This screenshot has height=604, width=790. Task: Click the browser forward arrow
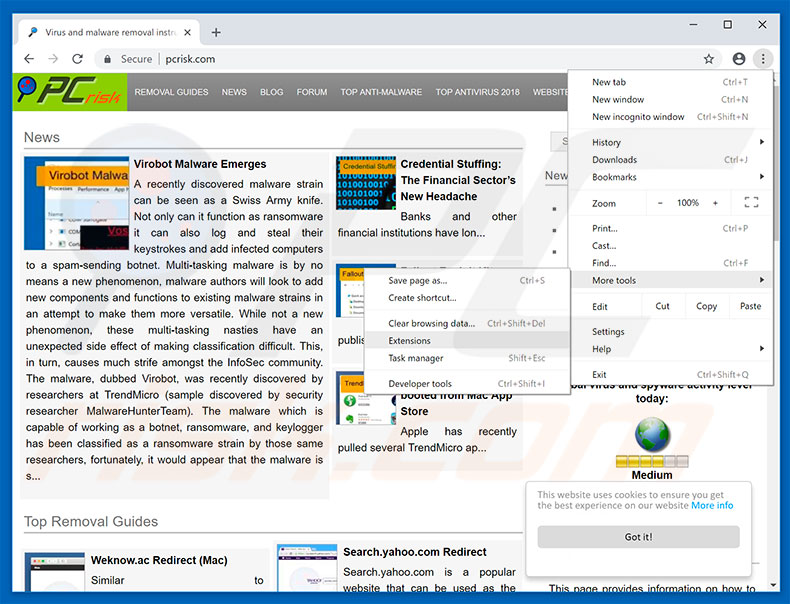pyautogui.click(x=53, y=59)
